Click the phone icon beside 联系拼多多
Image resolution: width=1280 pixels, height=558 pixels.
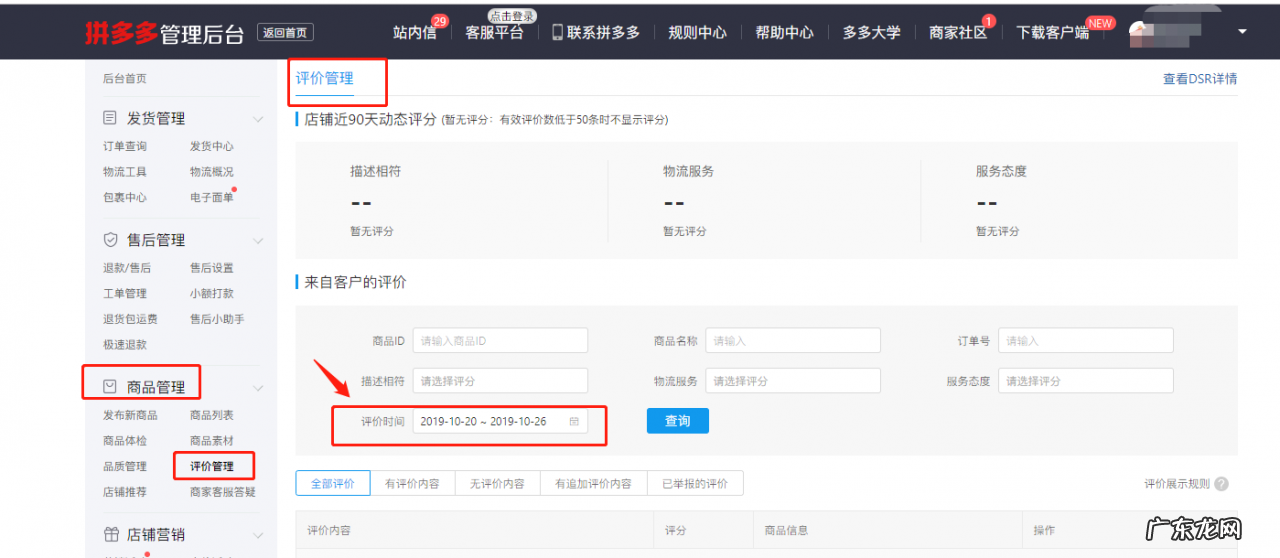pos(558,32)
